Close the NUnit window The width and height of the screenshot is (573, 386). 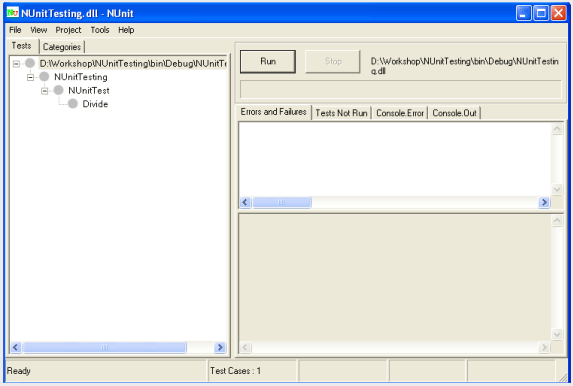pyautogui.click(x=559, y=14)
